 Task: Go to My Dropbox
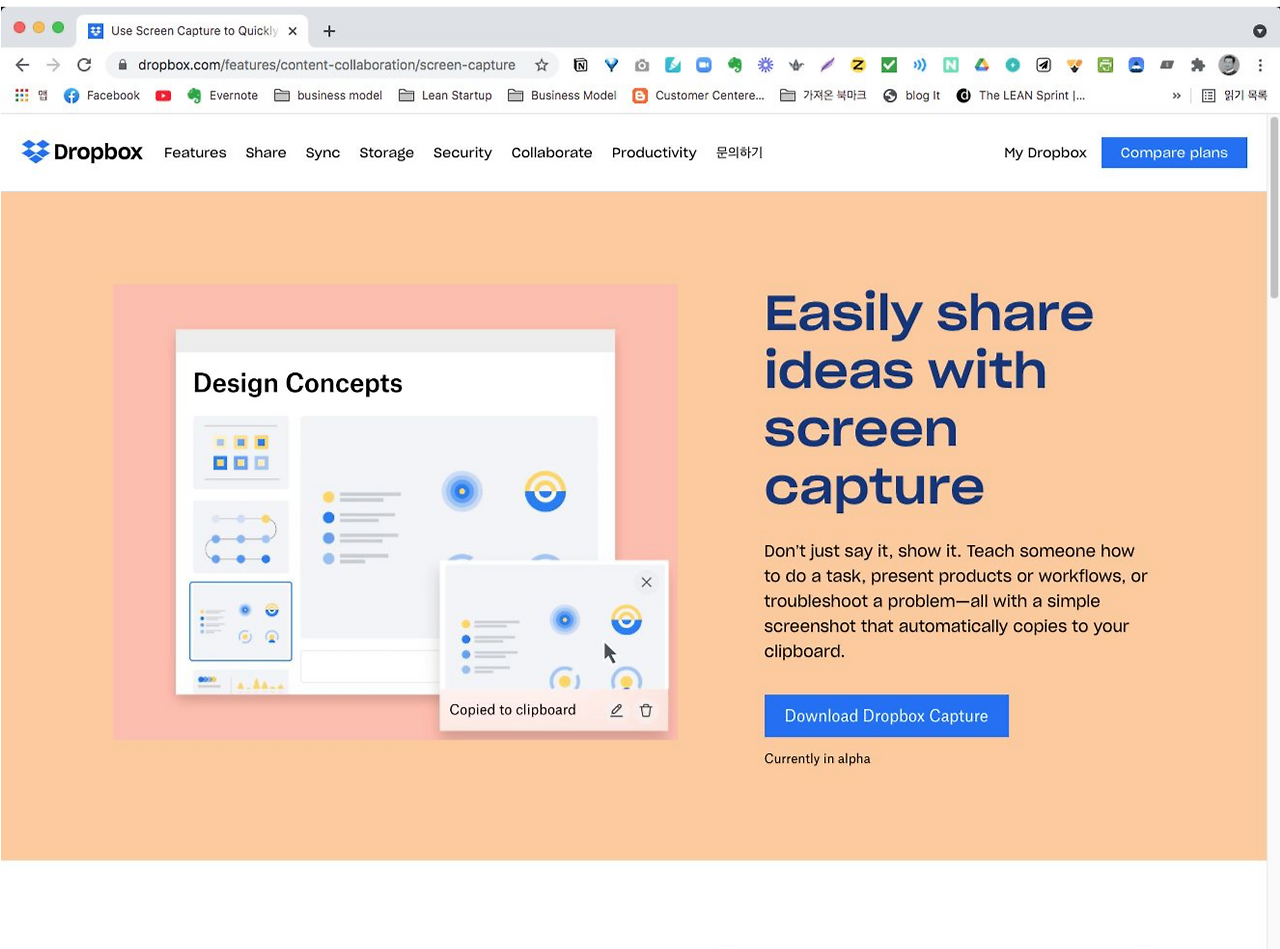click(1045, 153)
